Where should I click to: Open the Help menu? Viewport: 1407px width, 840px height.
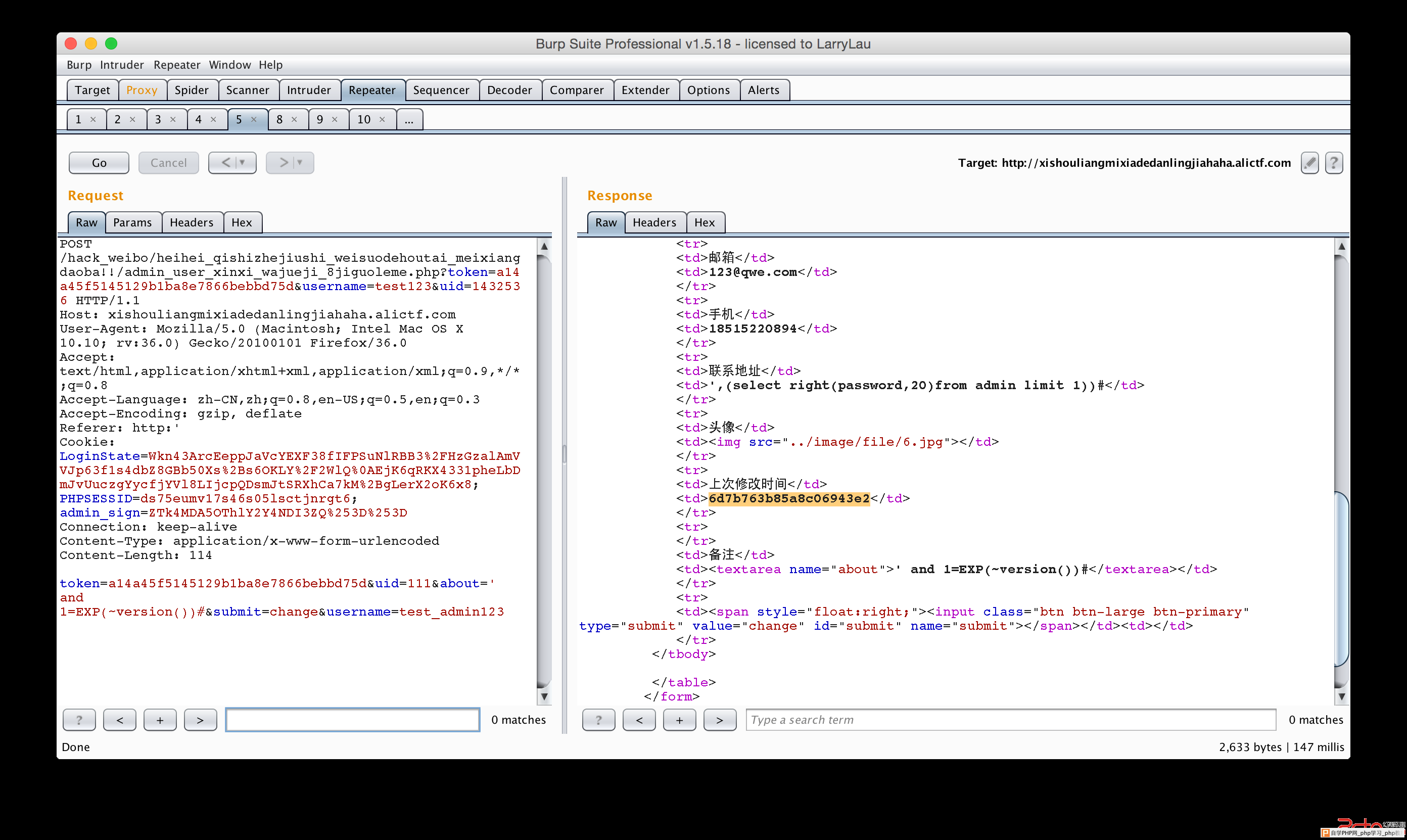270,65
